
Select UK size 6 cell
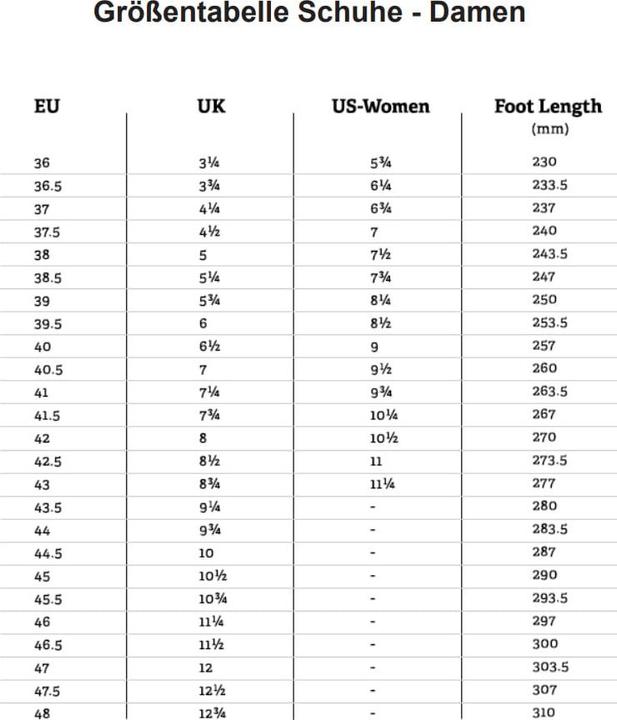click(203, 324)
